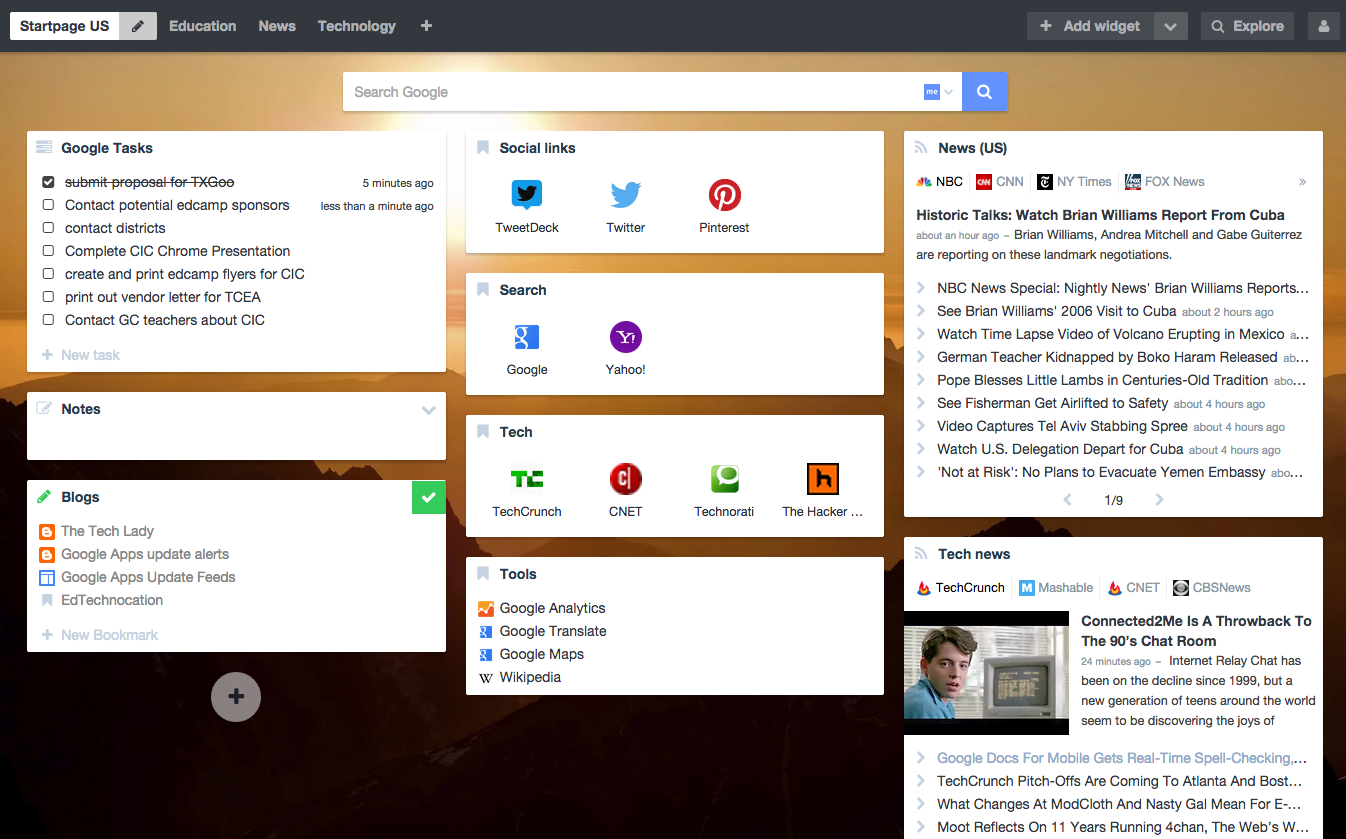Screen dimensions: 1346x839
Task: Open the TweetDeck social link icon
Action: (x=527, y=195)
